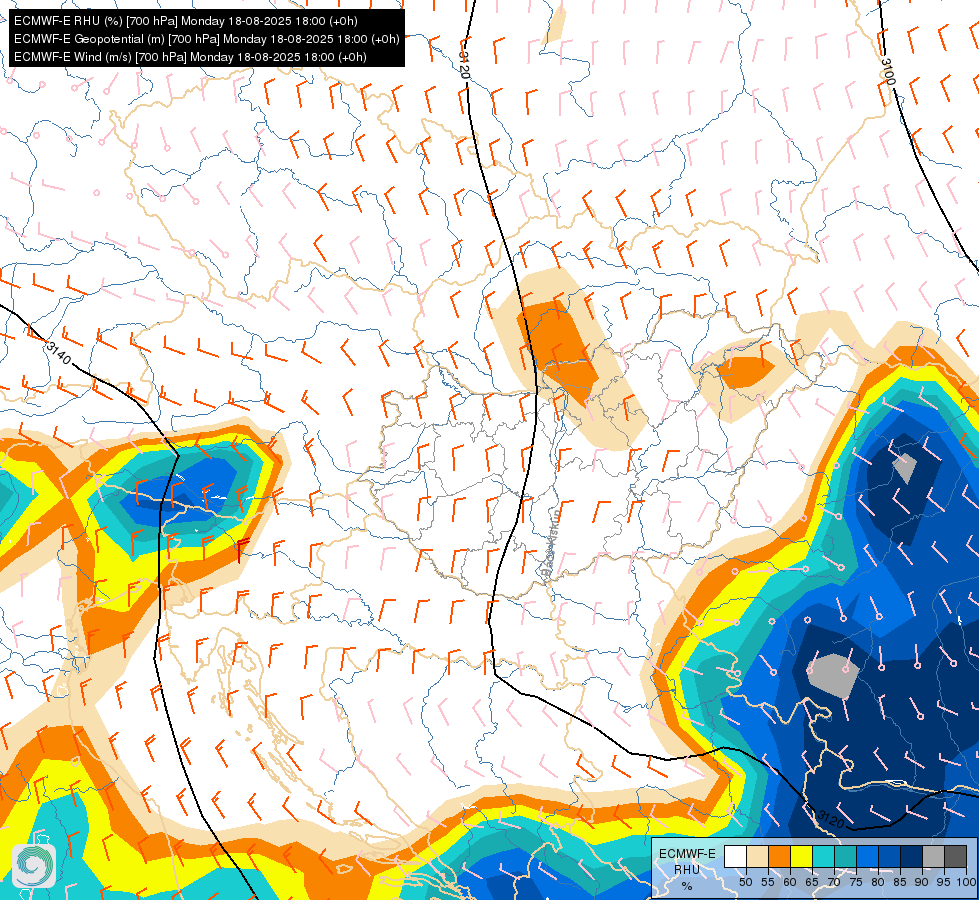979x900 pixels.
Task: Click the legend value 85
Action: coord(900,882)
